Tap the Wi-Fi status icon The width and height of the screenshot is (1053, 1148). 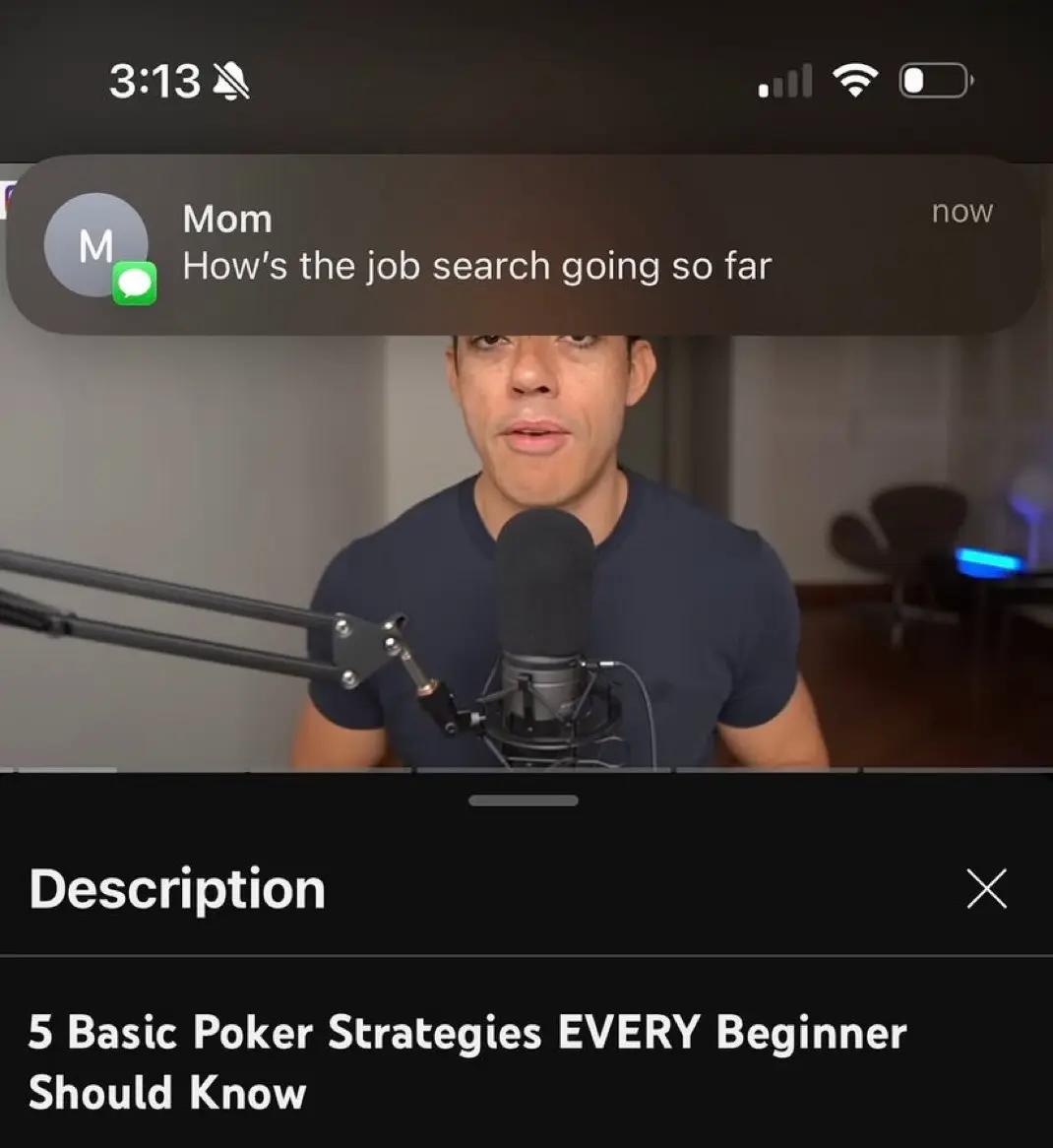[855, 81]
